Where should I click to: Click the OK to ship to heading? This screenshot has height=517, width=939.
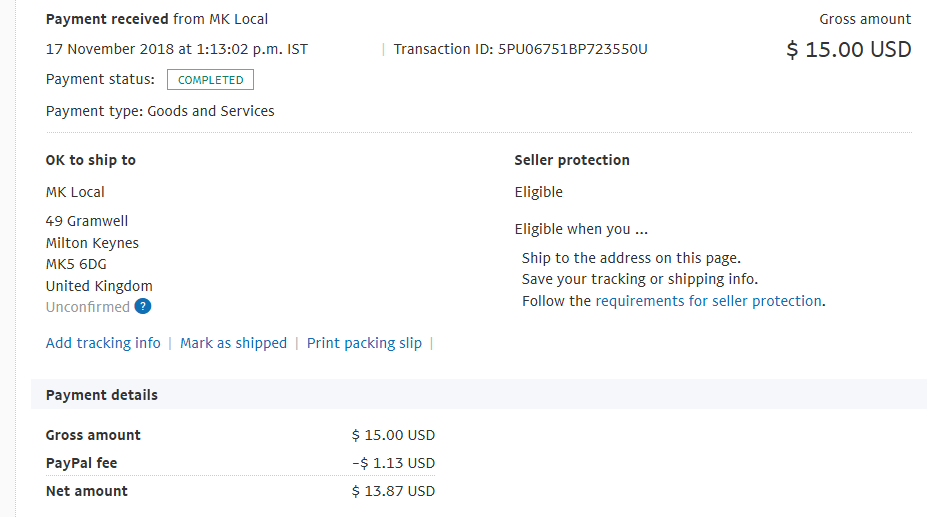click(x=90, y=160)
